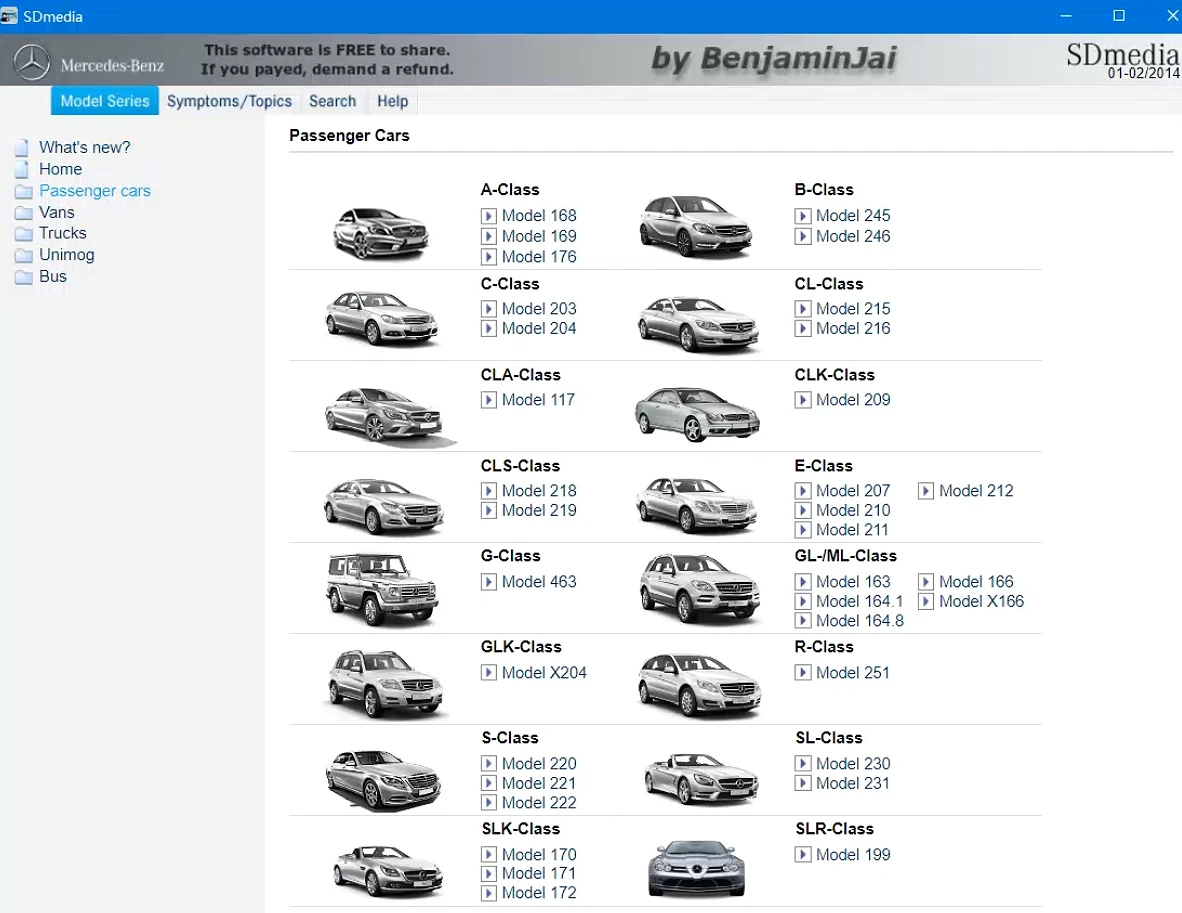This screenshot has width=1182, height=913.
Task: Click arrow icon beside Model 168
Action: pos(488,216)
